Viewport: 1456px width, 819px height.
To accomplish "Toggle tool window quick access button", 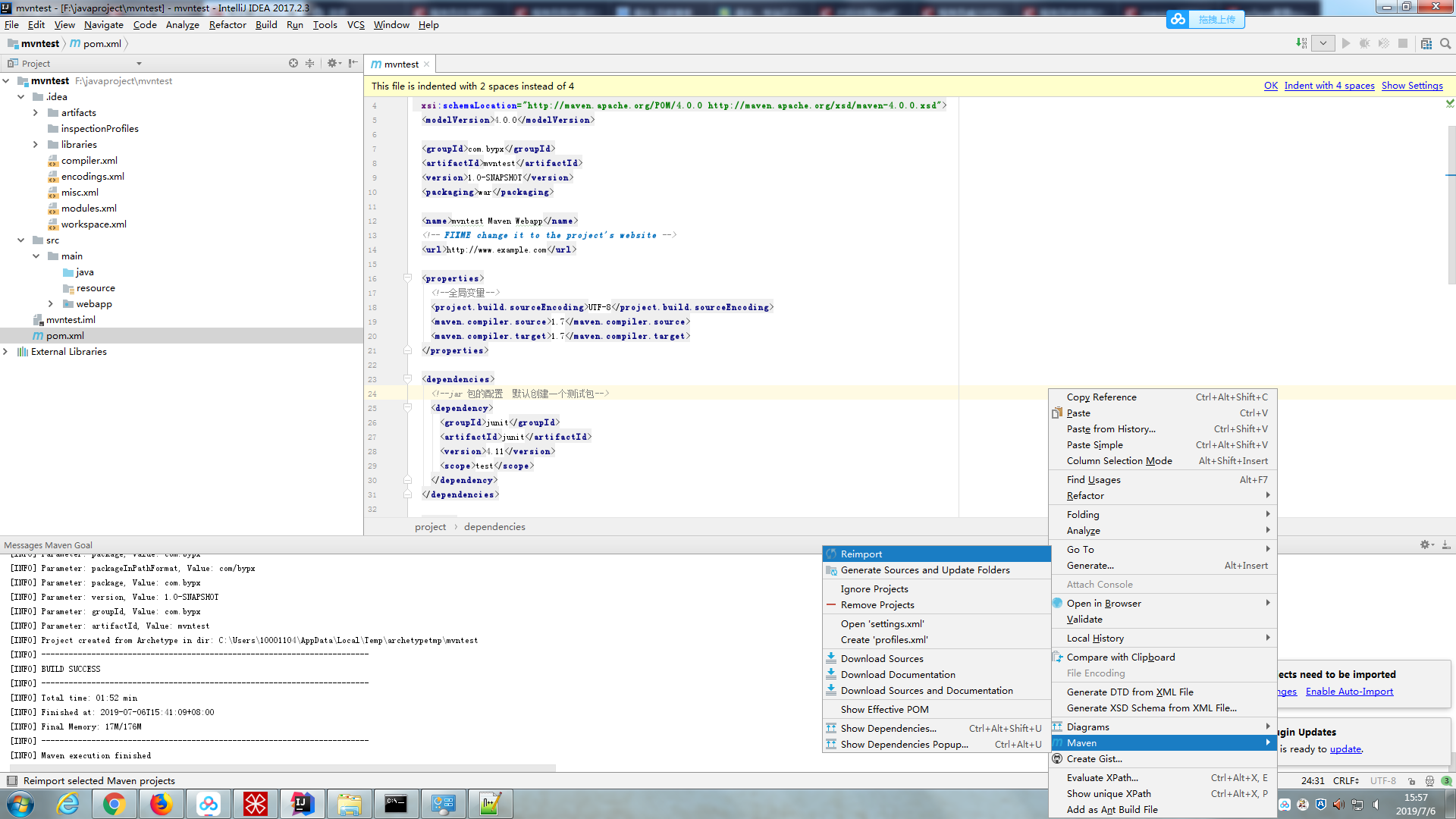I will [12, 780].
